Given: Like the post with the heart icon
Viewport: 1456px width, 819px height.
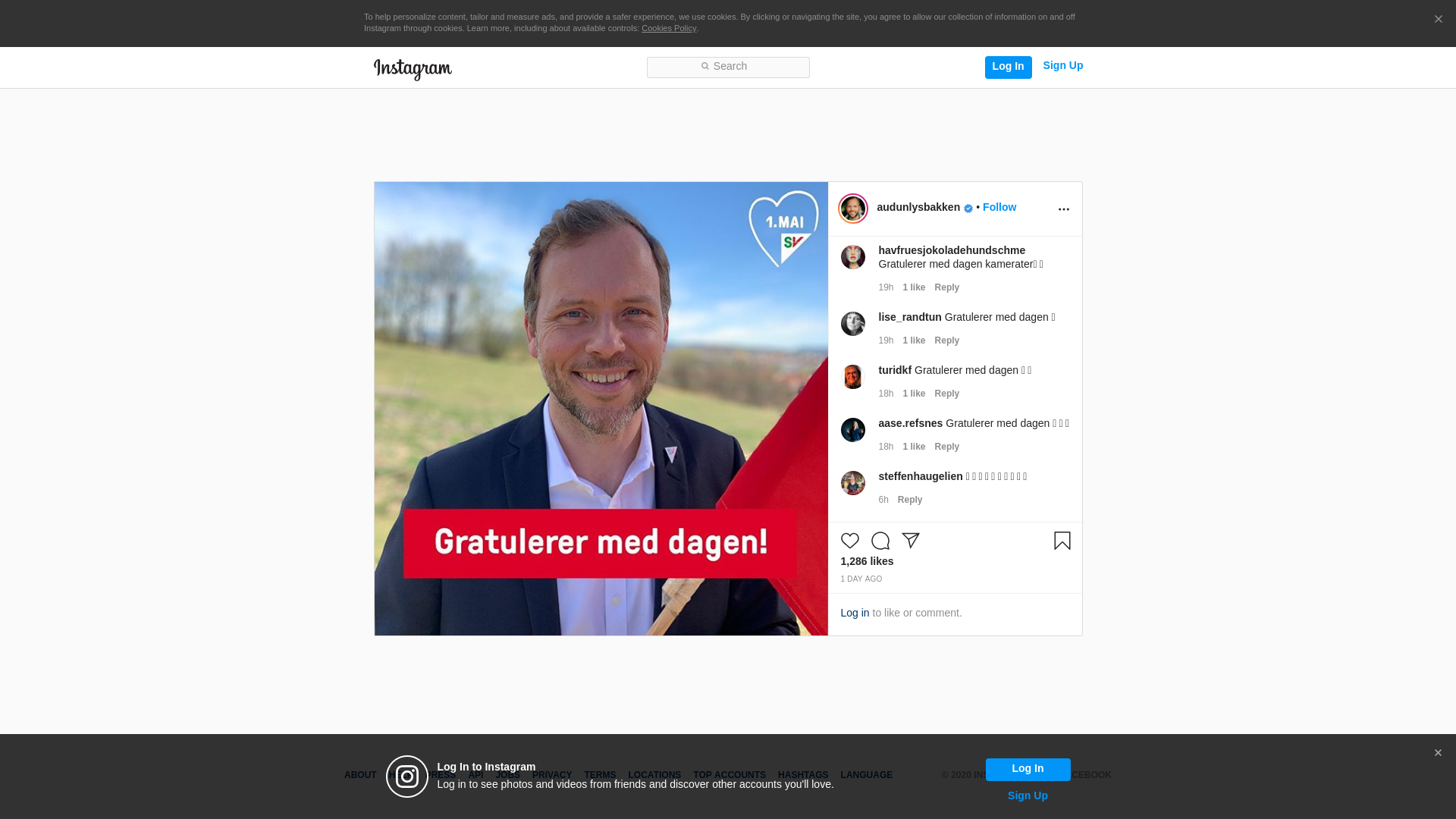Looking at the screenshot, I should point(849,541).
